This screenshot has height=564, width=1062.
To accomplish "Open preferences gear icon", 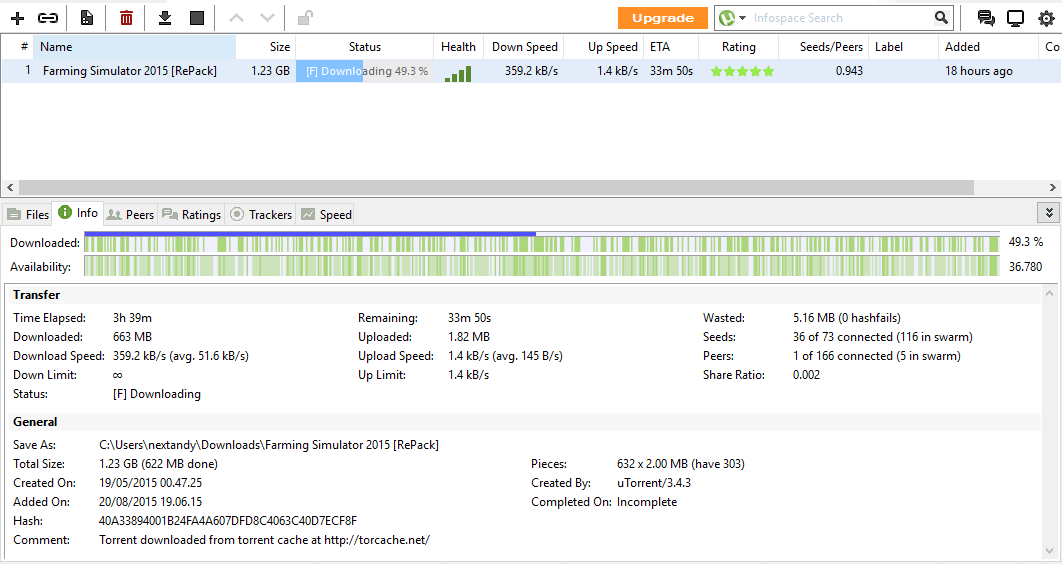I will [x=1046, y=18].
